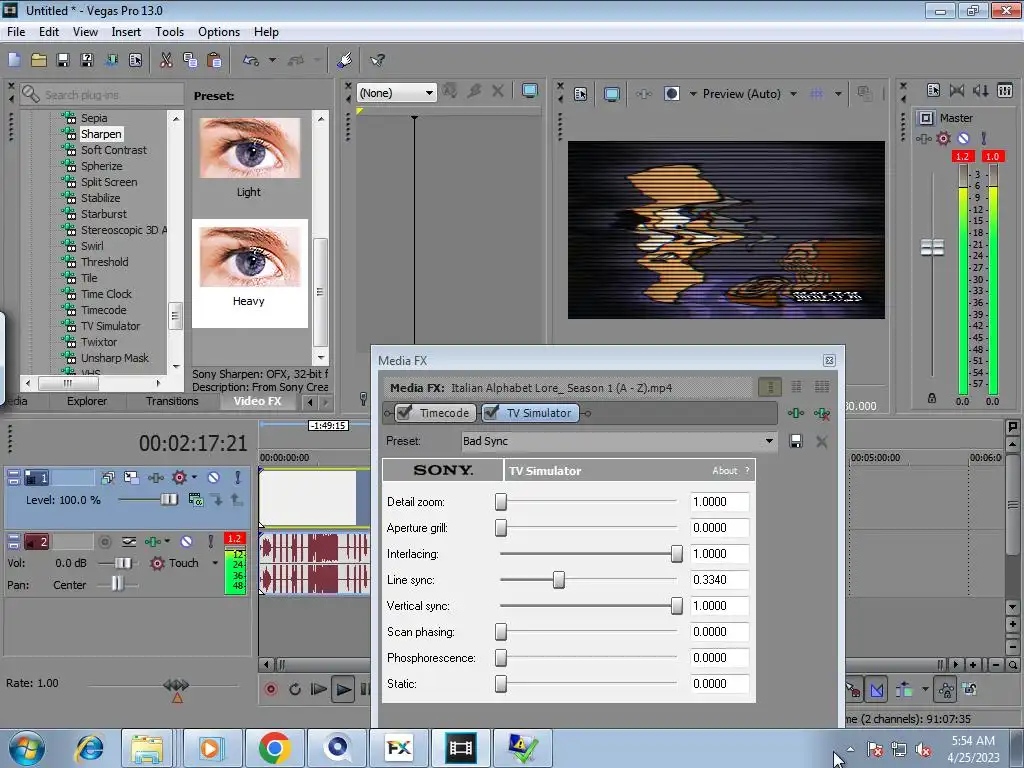Open the What's This help icon
1024x768 pixels.
377,60
